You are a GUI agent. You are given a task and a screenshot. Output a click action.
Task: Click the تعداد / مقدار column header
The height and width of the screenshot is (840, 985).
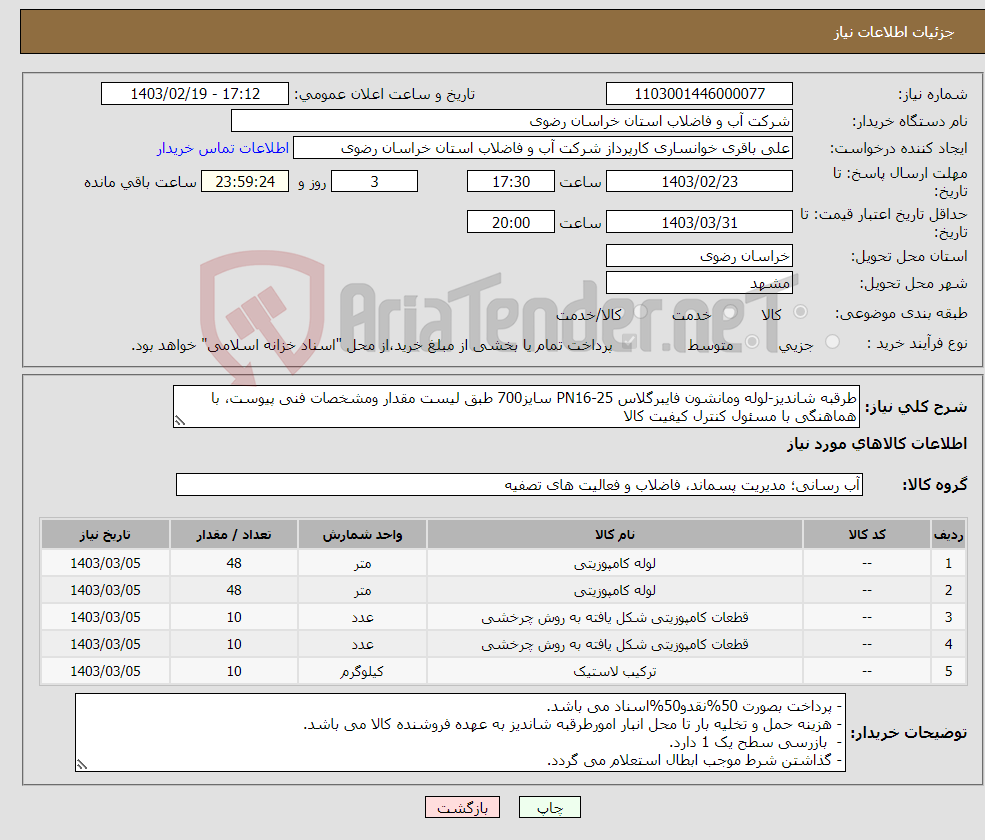(234, 535)
